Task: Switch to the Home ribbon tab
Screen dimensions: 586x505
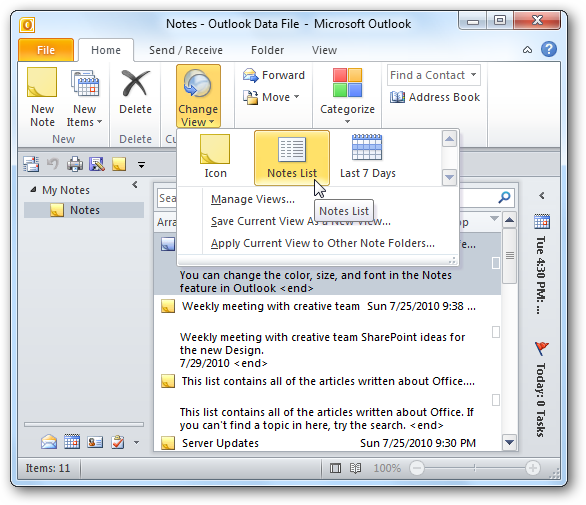Action: [x=106, y=50]
